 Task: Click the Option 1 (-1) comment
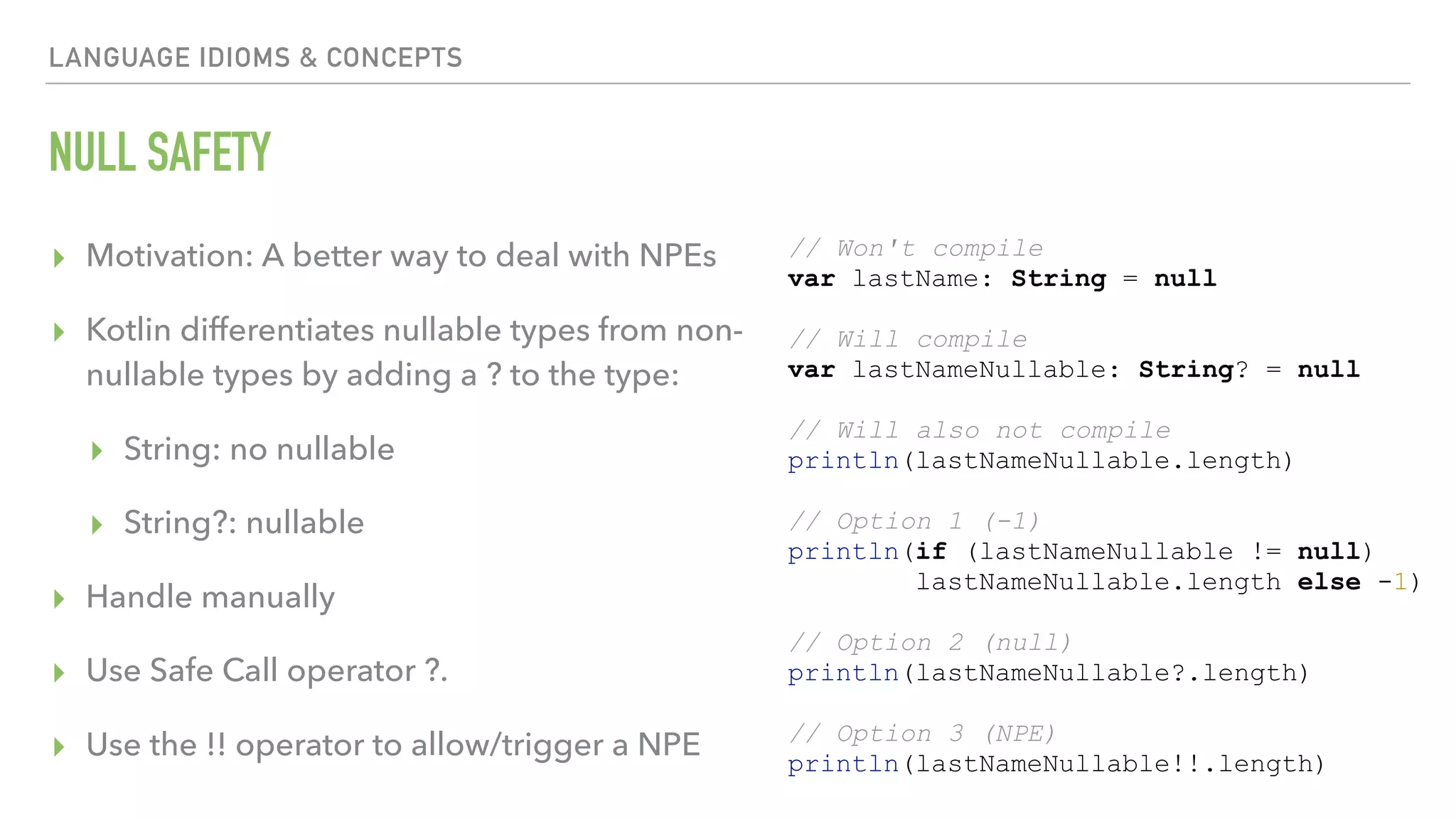914,521
